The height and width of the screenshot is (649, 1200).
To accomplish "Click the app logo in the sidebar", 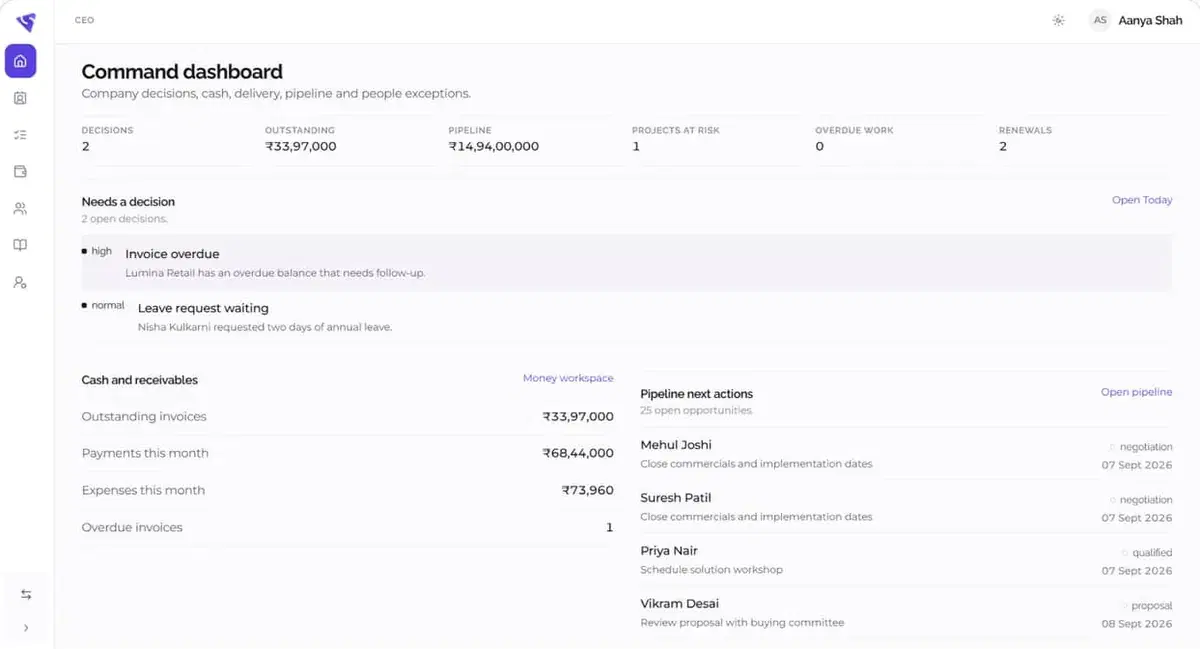I will click(26, 22).
